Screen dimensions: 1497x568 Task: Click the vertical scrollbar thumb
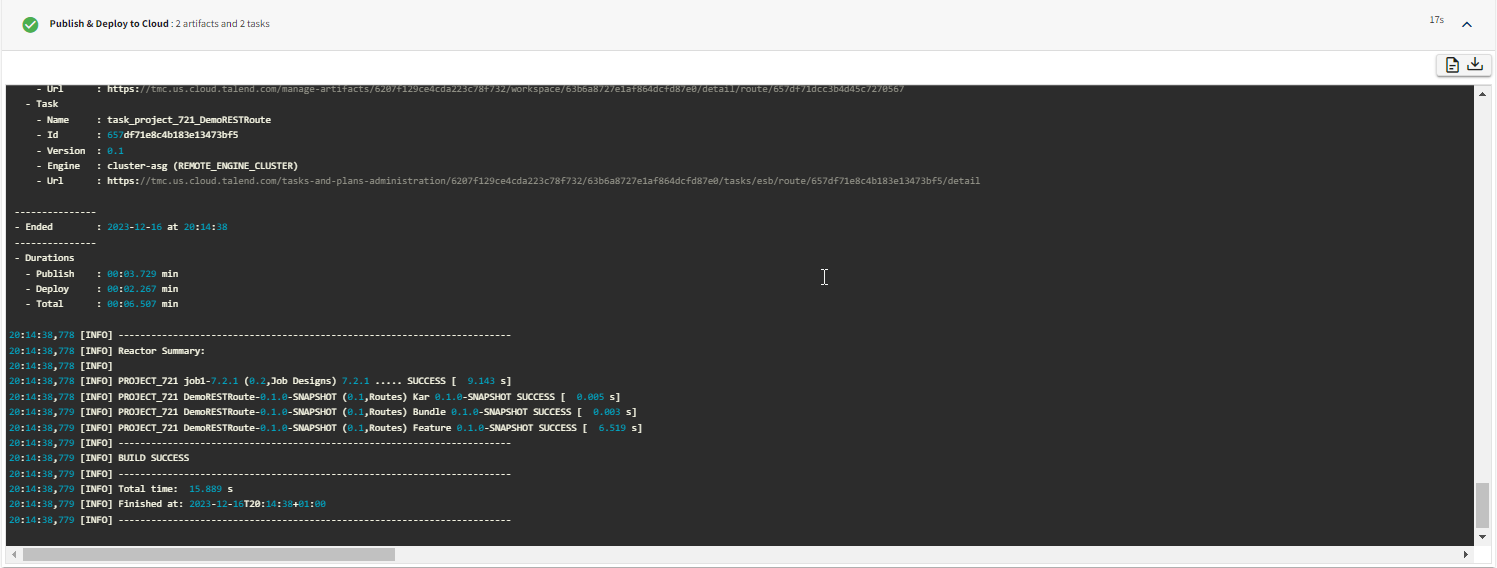pyautogui.click(x=1483, y=506)
